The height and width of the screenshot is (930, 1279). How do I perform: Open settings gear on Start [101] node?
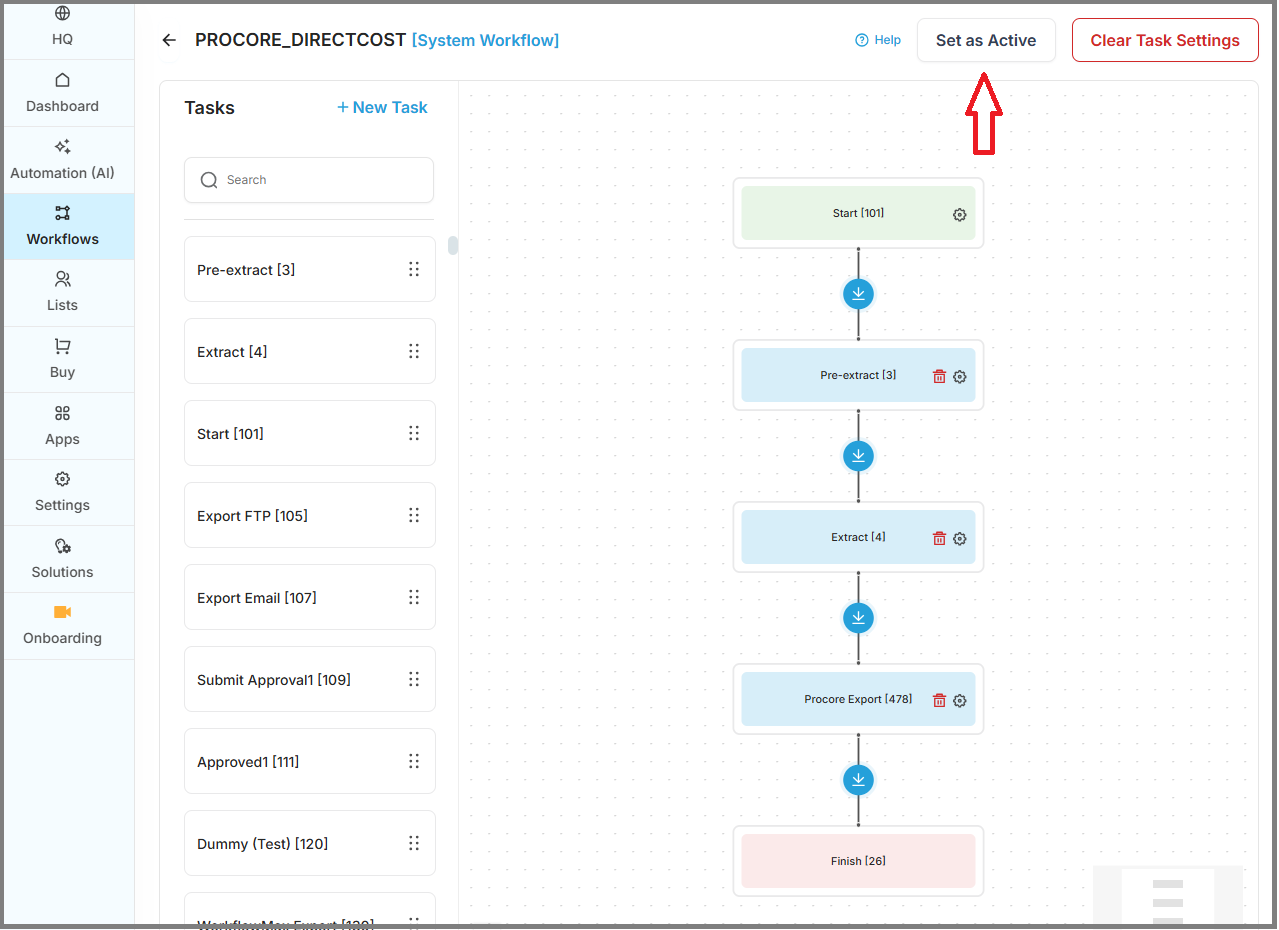[x=959, y=214]
